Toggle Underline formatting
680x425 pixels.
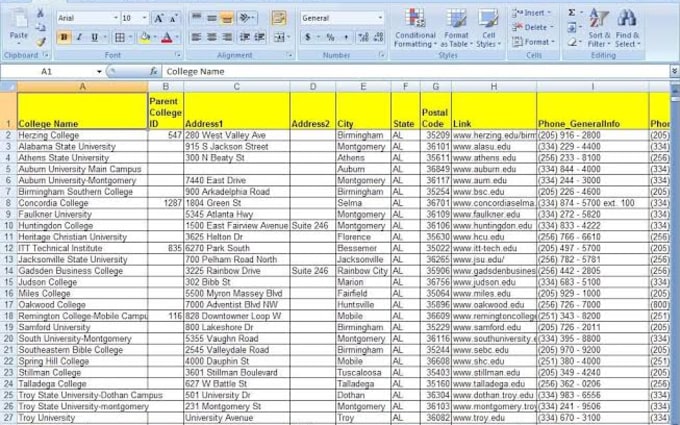(x=94, y=38)
